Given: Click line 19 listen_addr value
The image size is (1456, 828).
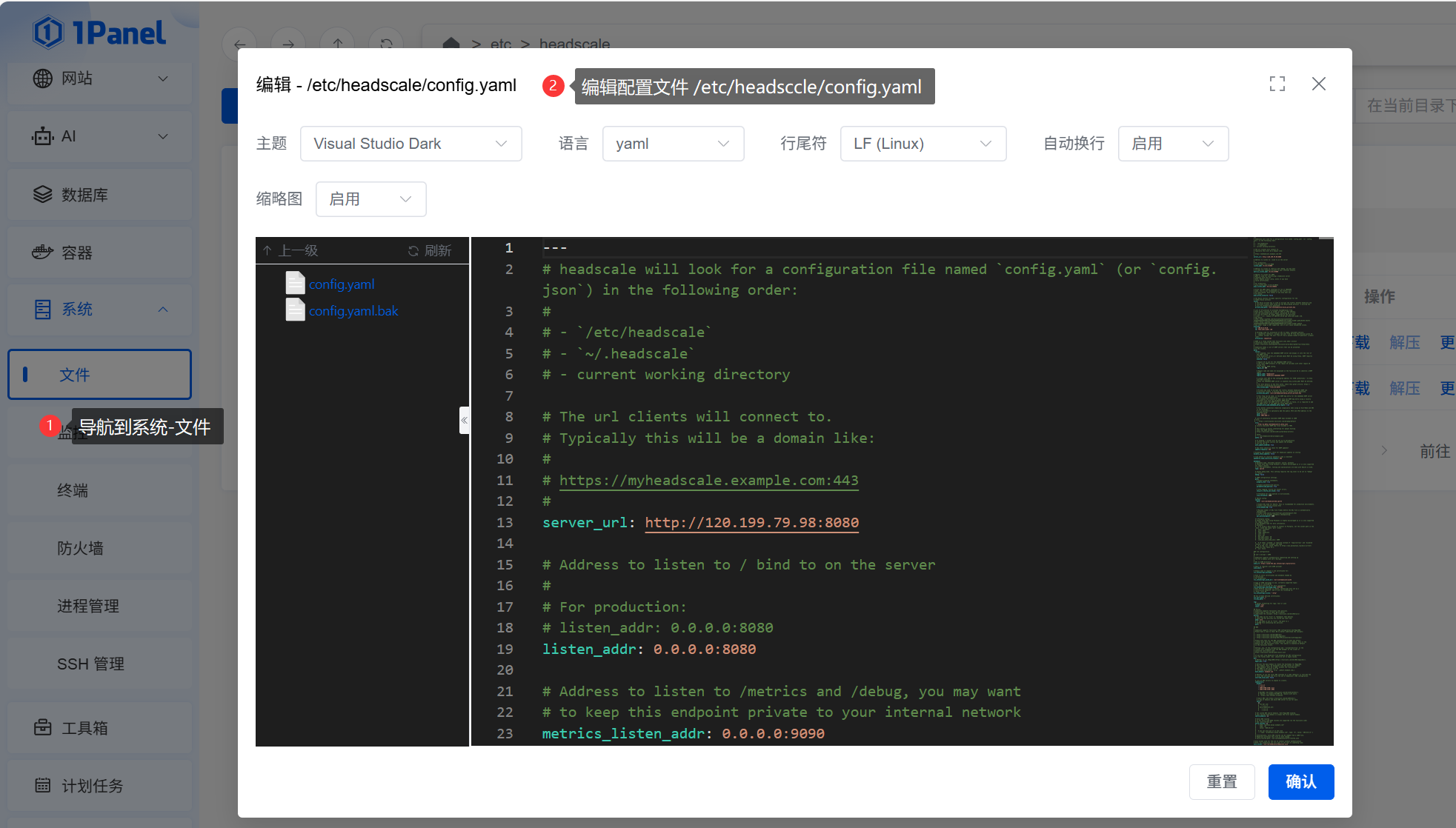Looking at the screenshot, I should (705, 649).
